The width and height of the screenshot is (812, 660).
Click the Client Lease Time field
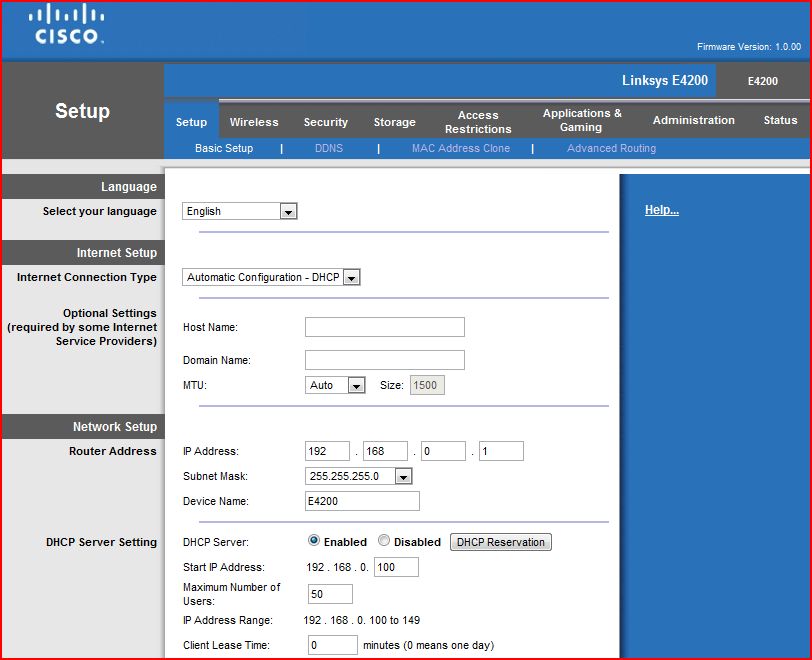[x=332, y=645]
